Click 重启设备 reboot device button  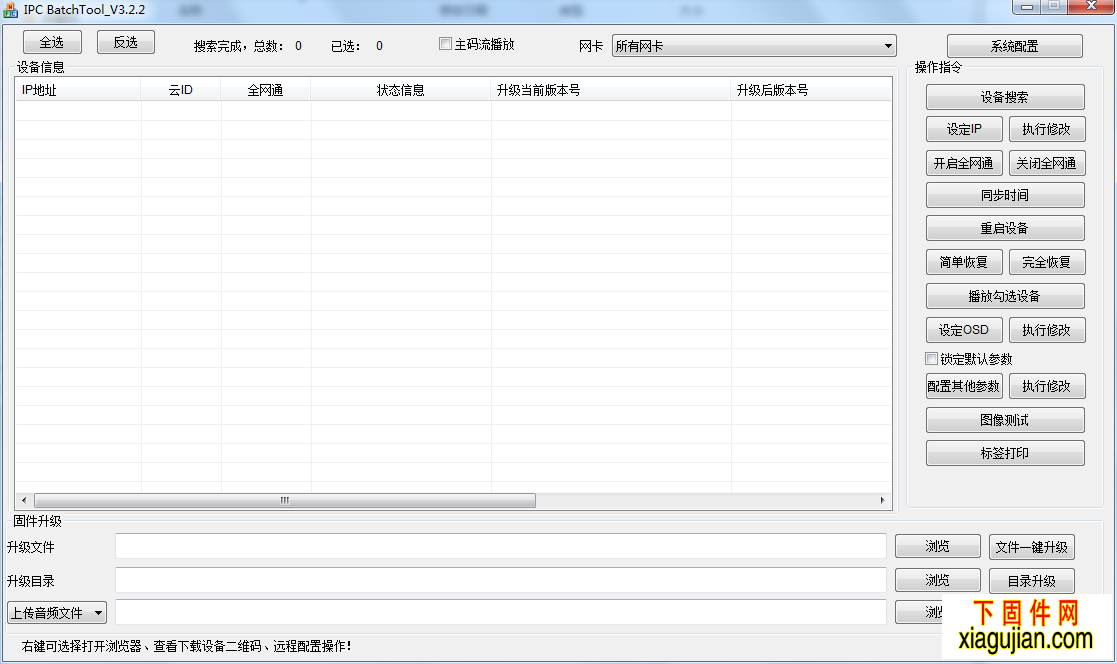pyautogui.click(x=1005, y=228)
